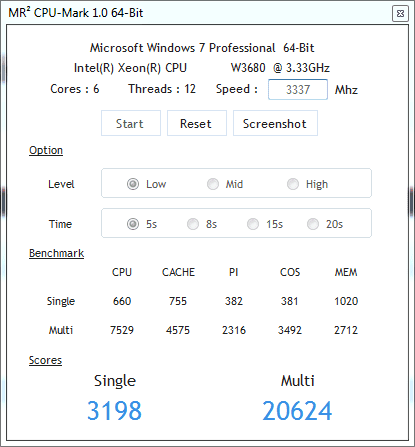The width and height of the screenshot is (415, 447).
Task: Click the Start benchmark button
Action: 131,123
